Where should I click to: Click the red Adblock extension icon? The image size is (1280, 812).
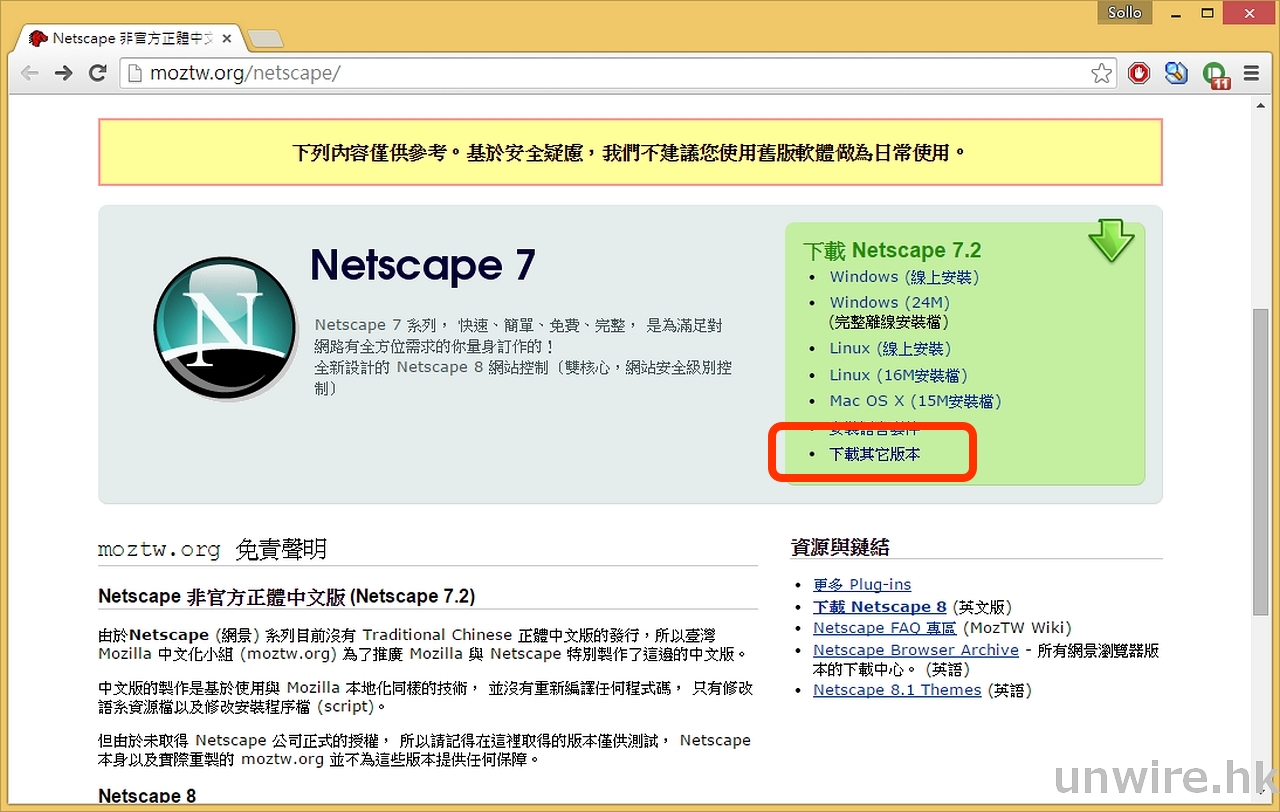click(1139, 73)
